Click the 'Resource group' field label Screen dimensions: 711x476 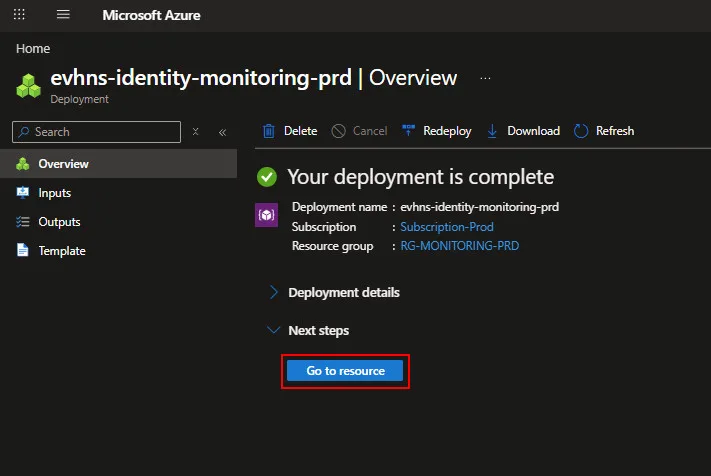tap(332, 246)
